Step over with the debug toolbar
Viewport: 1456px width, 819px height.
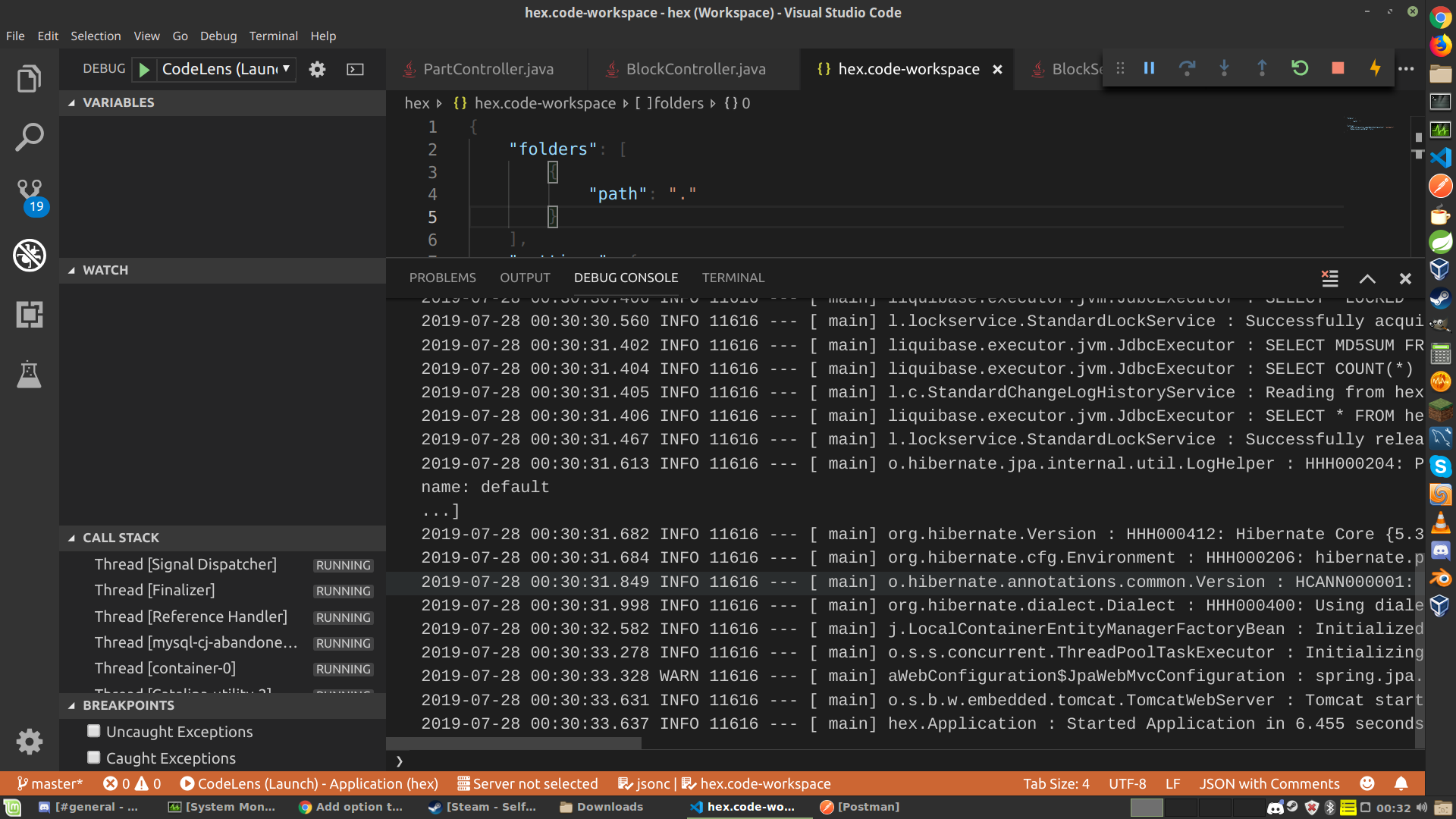(x=1186, y=68)
